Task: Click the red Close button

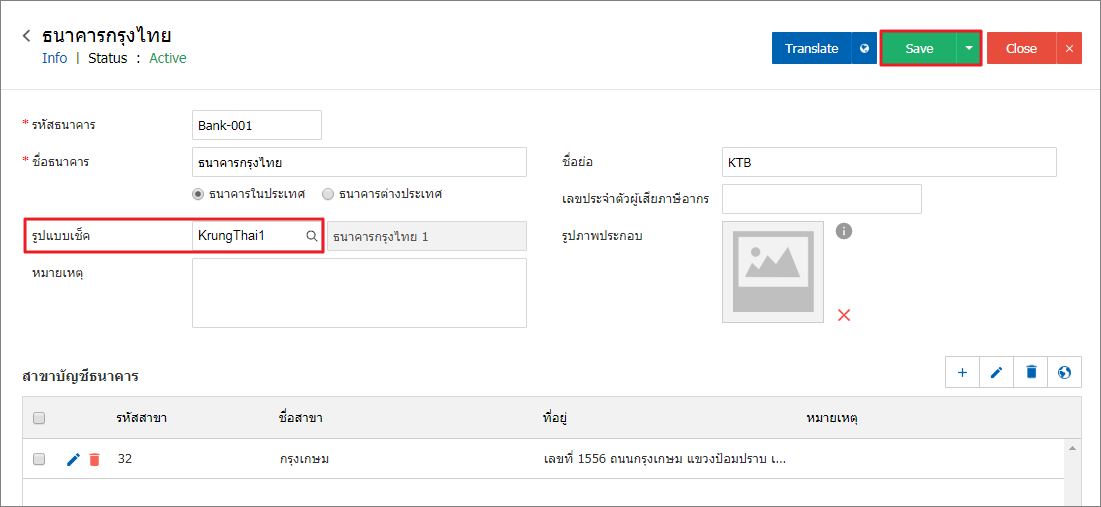Action: click(1022, 48)
